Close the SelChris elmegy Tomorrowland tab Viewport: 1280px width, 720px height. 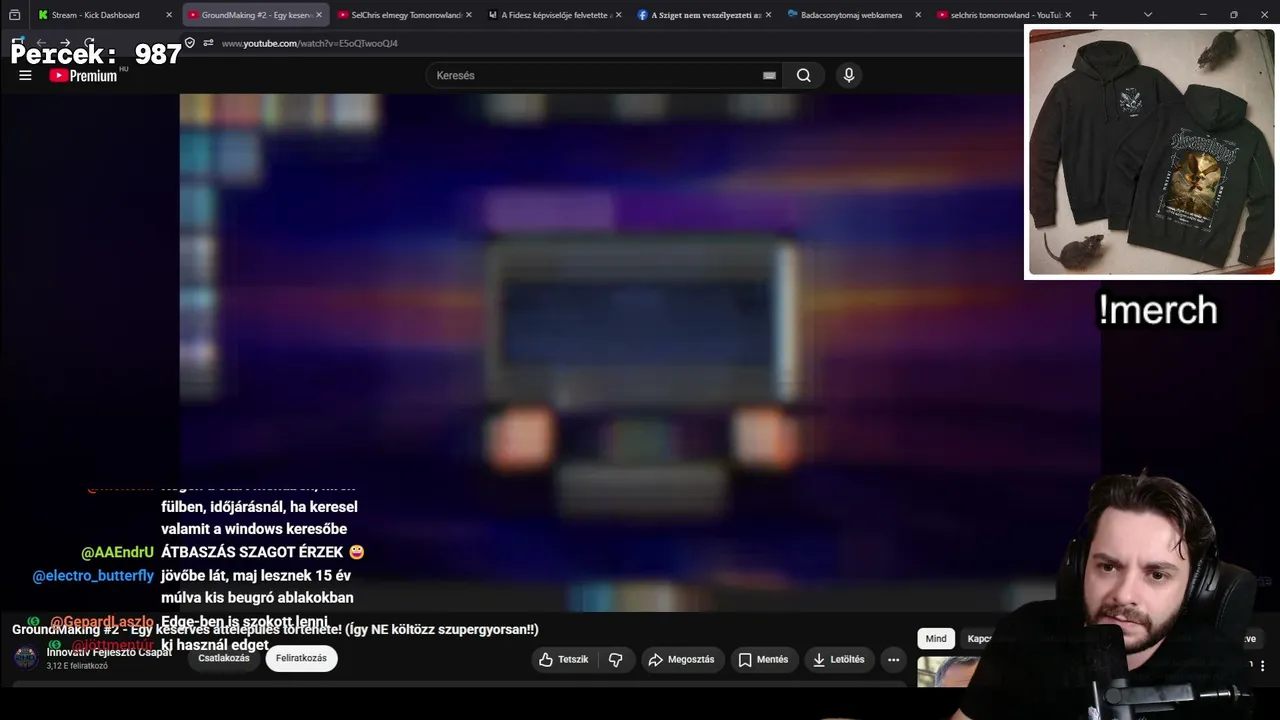469,15
